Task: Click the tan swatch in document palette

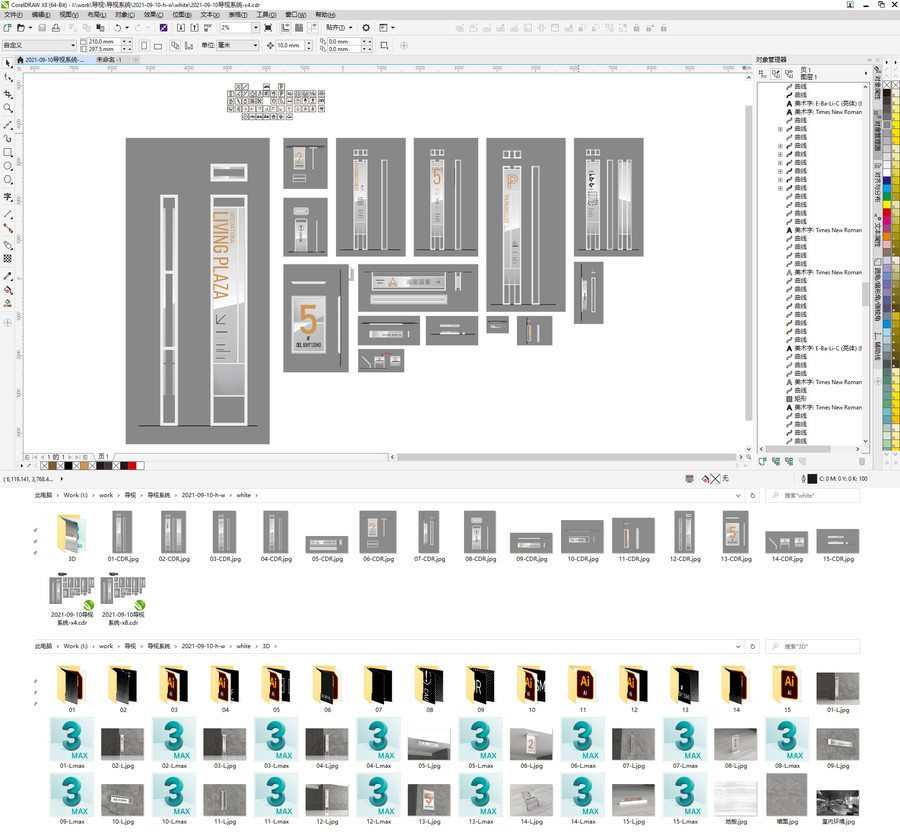Action: click(x=84, y=465)
